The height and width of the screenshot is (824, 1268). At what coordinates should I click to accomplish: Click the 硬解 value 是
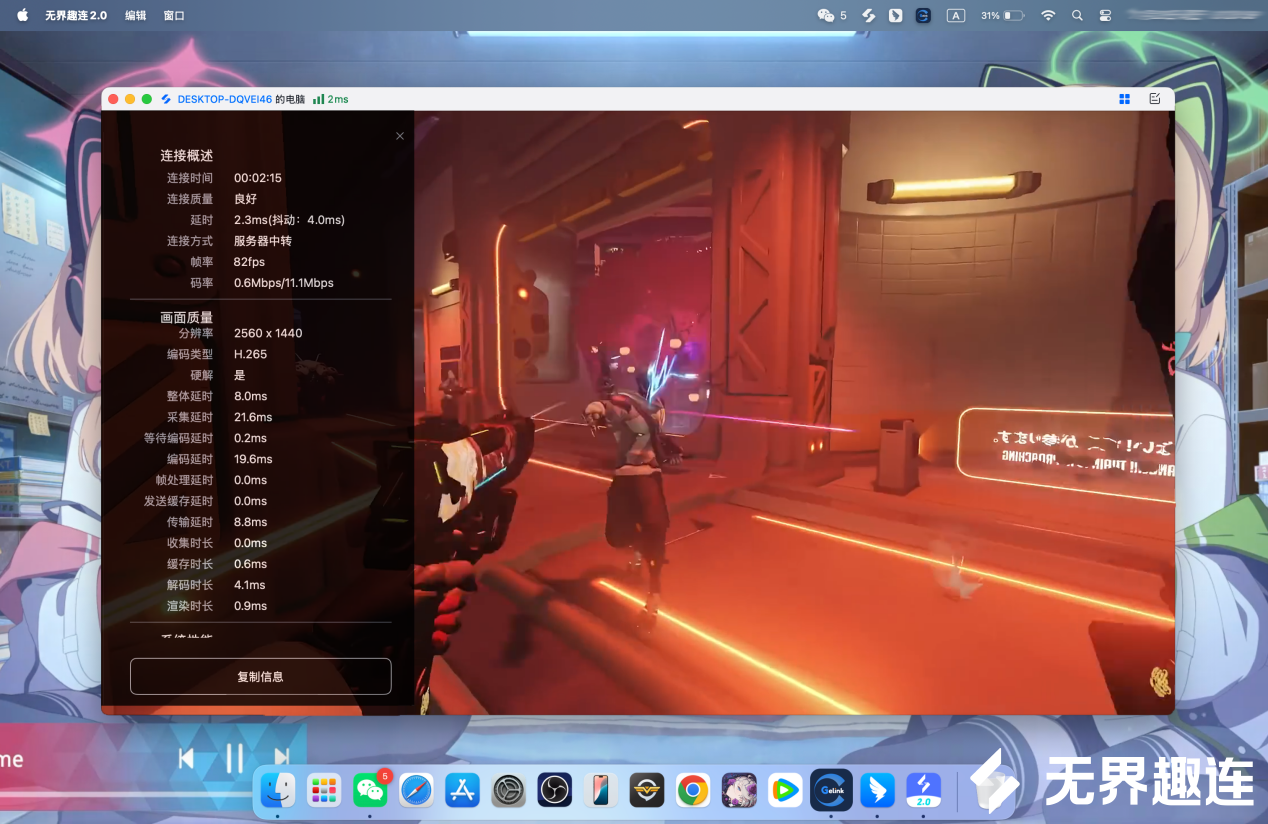(239, 375)
